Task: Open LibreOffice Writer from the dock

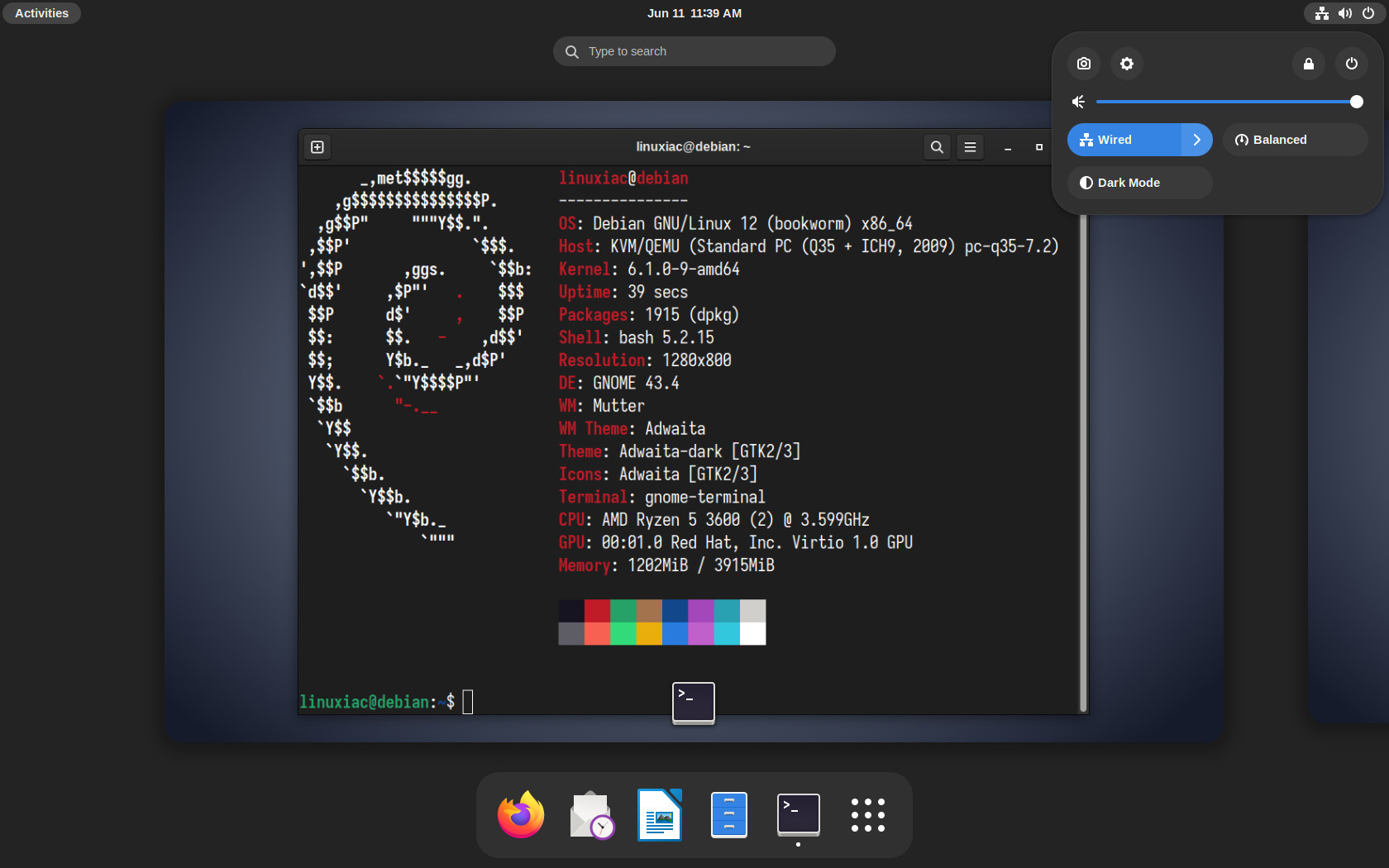Action: [x=660, y=815]
